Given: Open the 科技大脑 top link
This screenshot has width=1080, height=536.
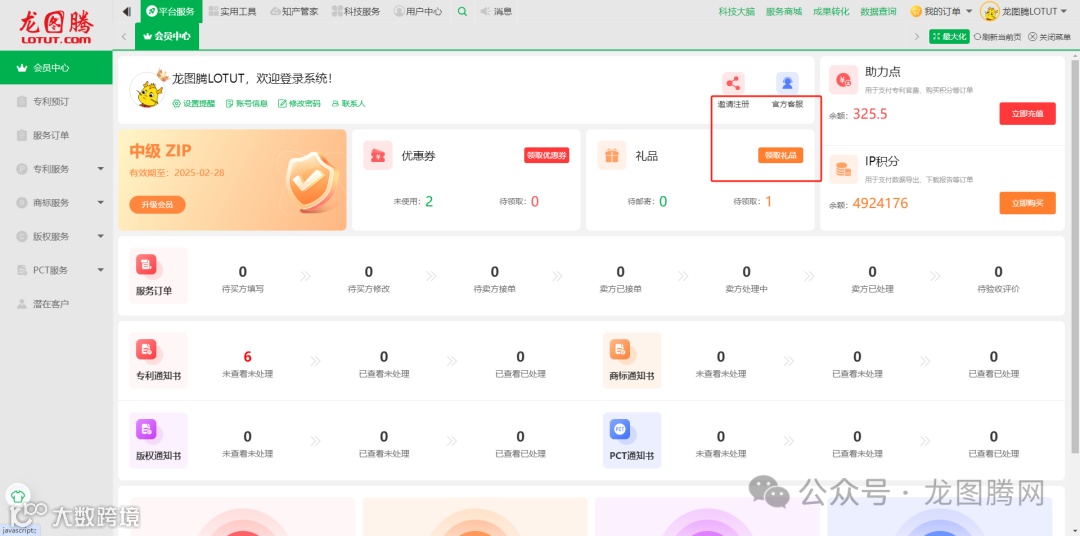Looking at the screenshot, I should tap(736, 11).
